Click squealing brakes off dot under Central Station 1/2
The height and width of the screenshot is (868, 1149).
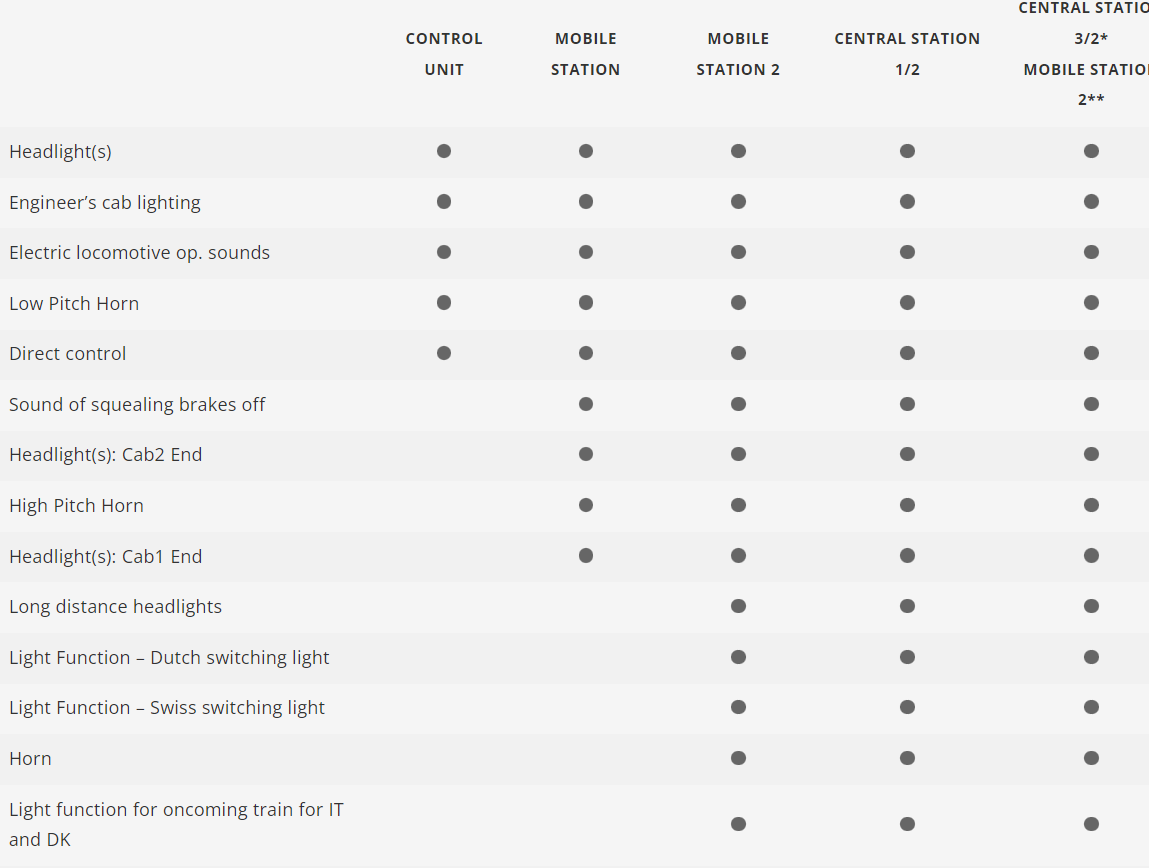907,404
